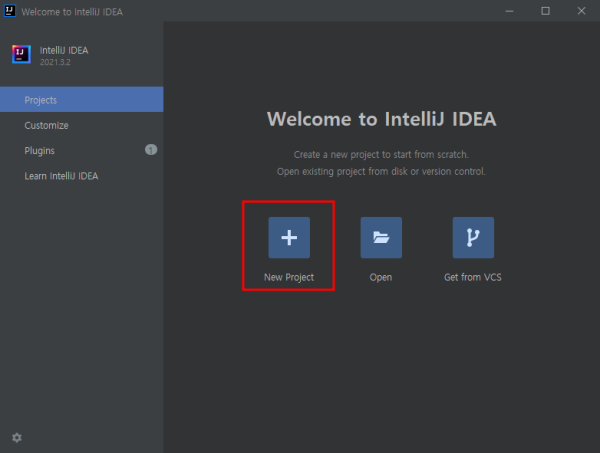
Task: Click the version text 2021.3.2
Action: click(x=55, y=62)
